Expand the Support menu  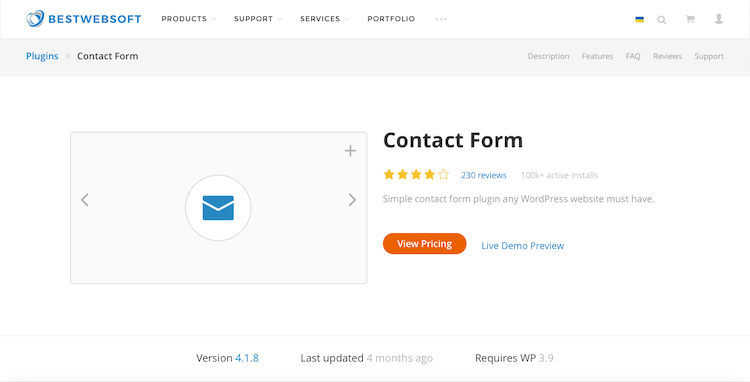pyautogui.click(x=258, y=19)
